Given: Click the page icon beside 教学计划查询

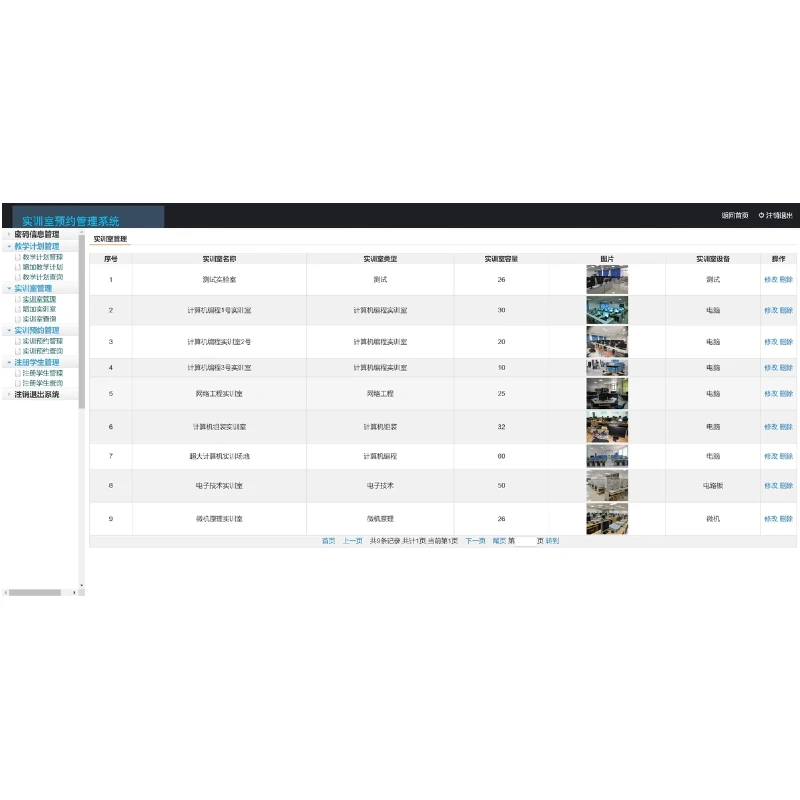Looking at the screenshot, I should [18, 278].
